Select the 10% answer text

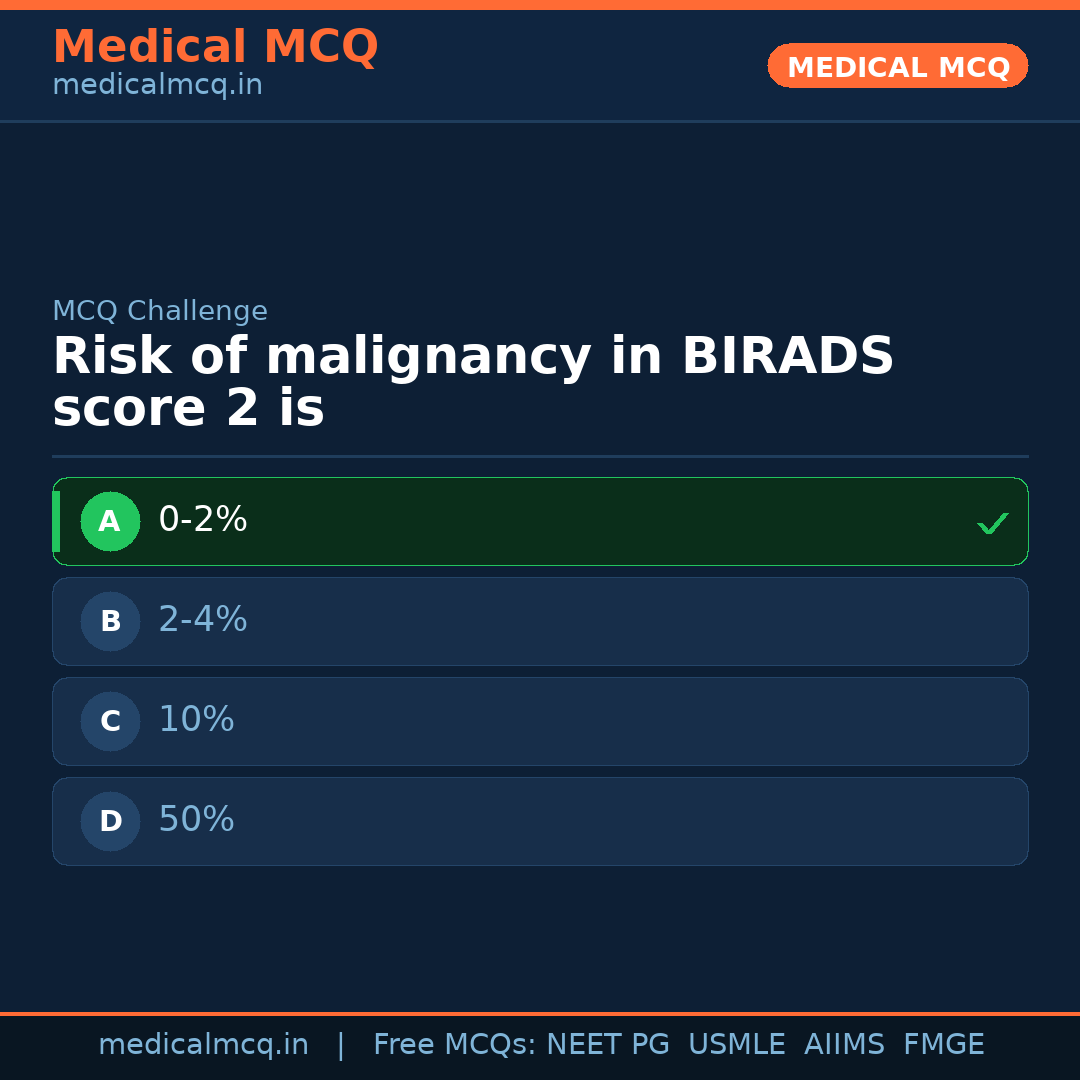click(196, 720)
